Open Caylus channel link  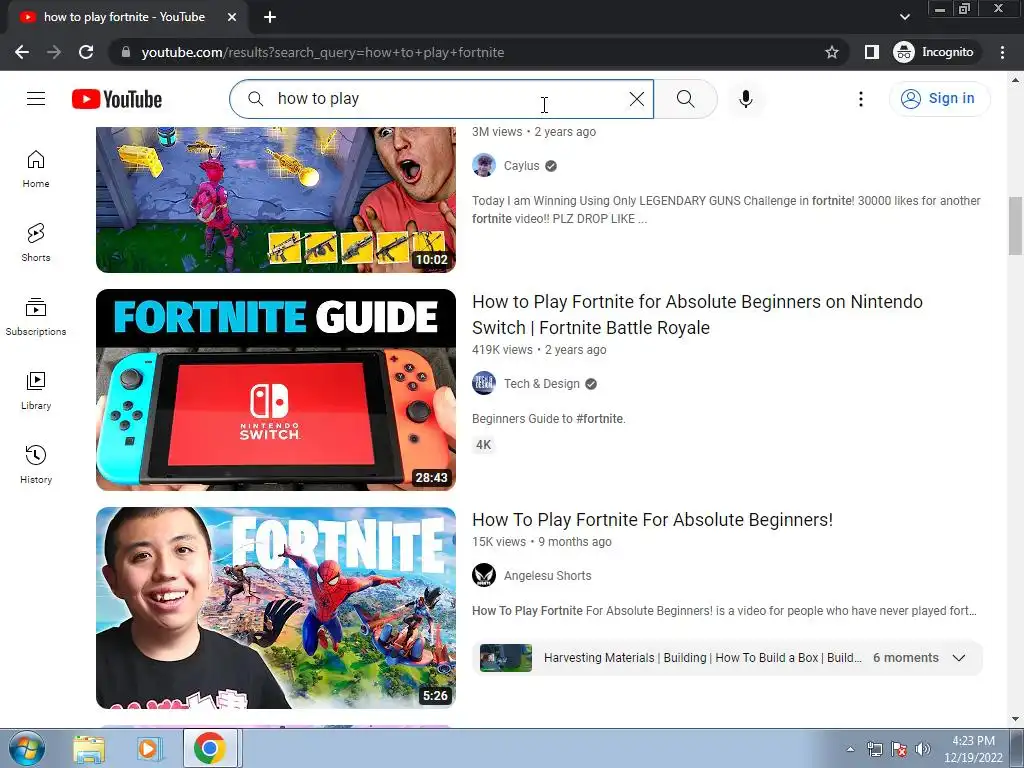521,166
